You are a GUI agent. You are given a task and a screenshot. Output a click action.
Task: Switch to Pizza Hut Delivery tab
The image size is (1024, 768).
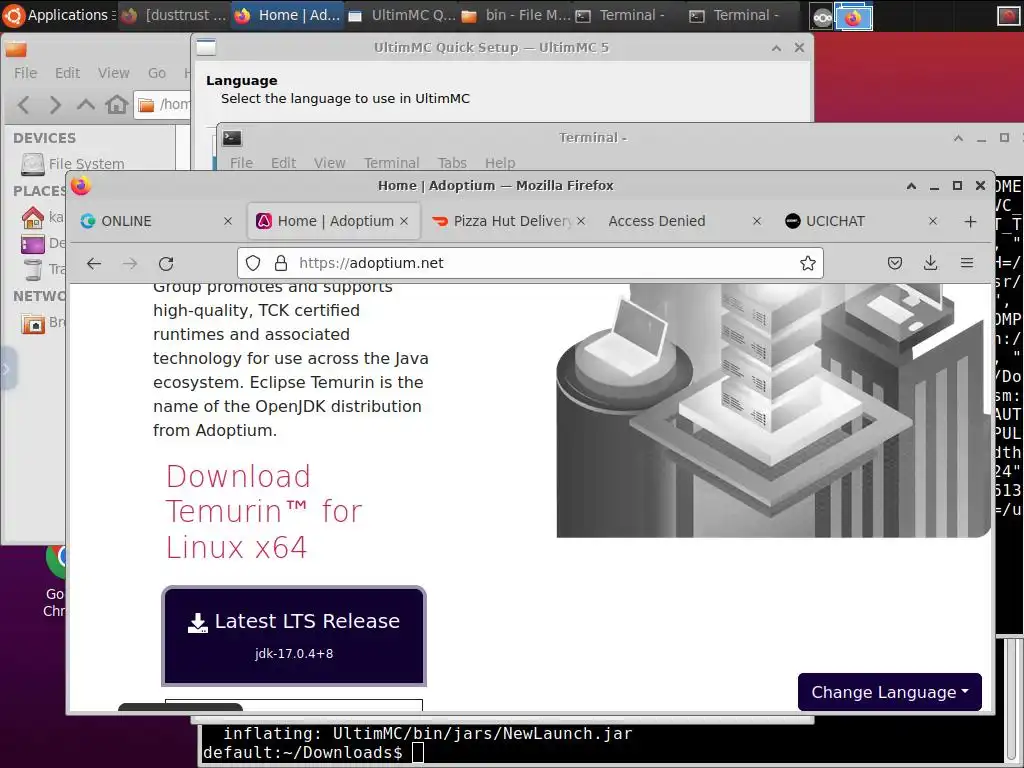509,221
